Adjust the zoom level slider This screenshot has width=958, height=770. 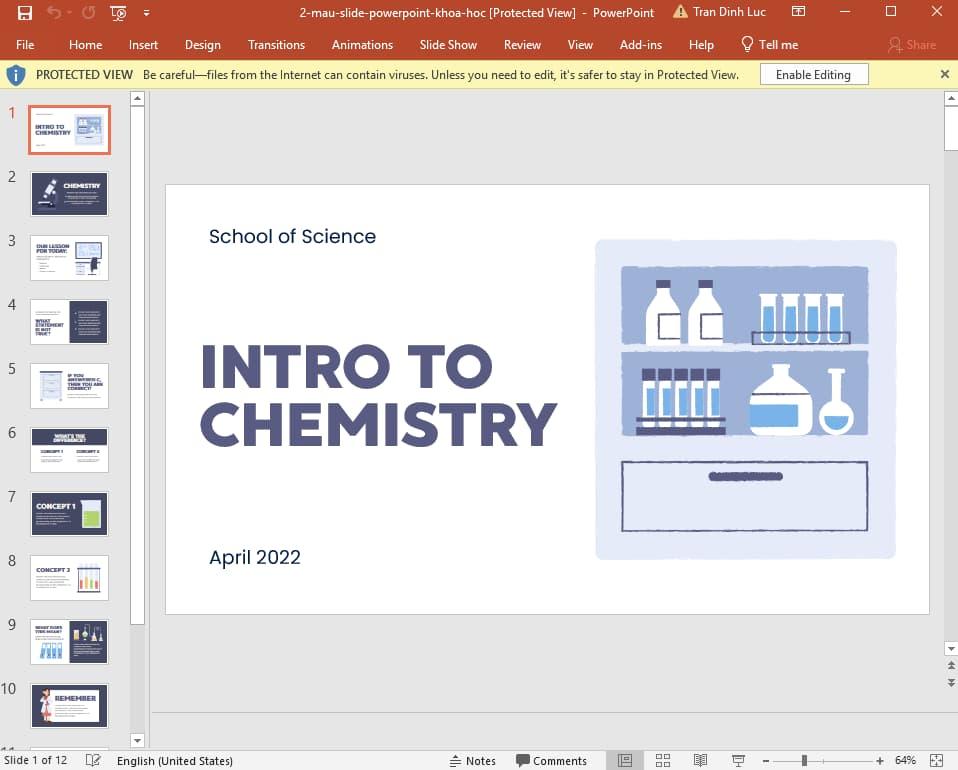point(804,760)
